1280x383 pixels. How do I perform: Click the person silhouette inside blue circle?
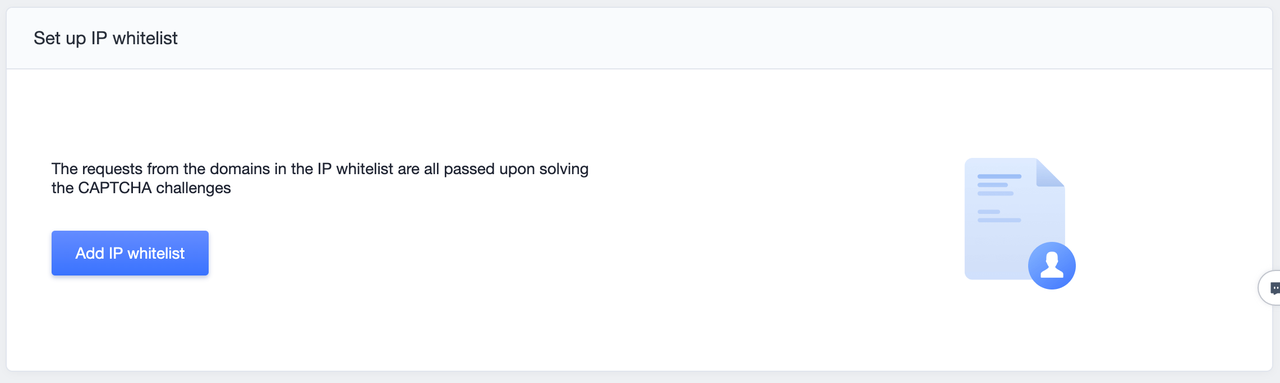[x=1051, y=265]
